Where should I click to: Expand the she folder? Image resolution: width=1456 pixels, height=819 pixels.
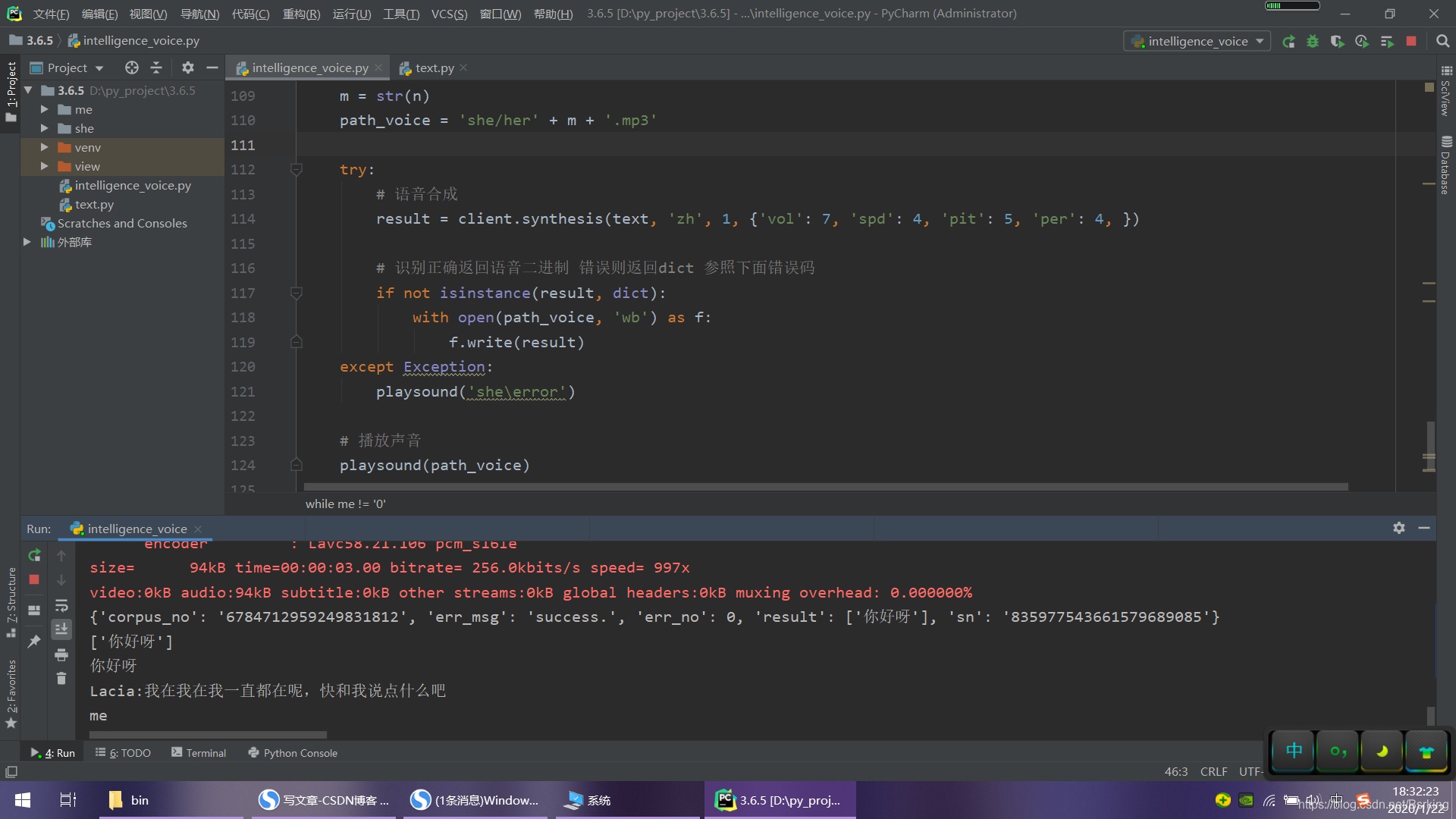[44, 128]
